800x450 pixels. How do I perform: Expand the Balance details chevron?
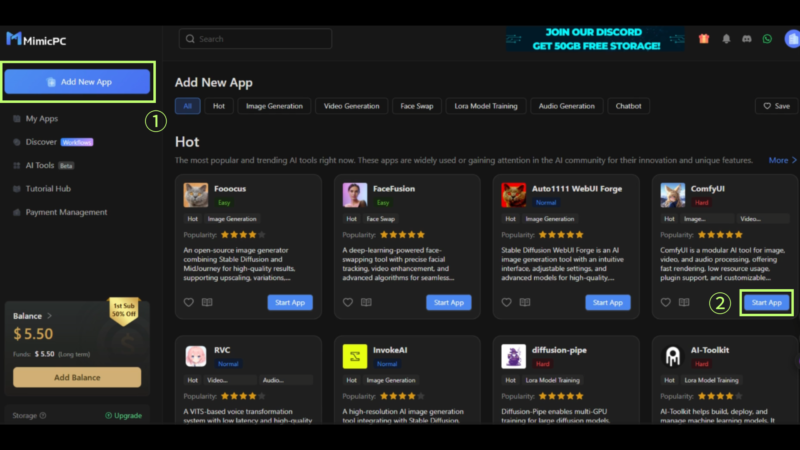(49, 316)
